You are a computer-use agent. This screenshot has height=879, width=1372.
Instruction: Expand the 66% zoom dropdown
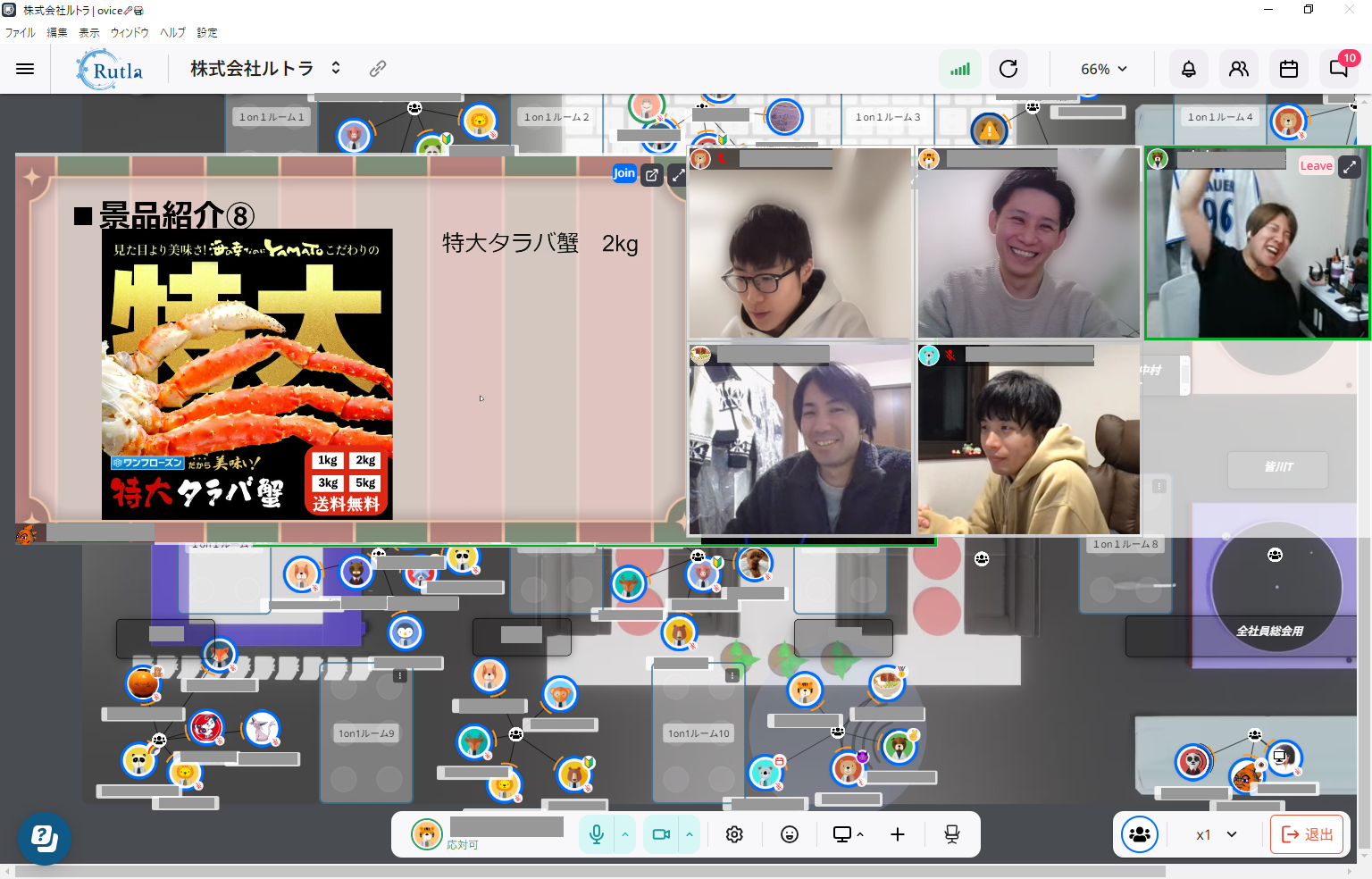tap(1104, 69)
